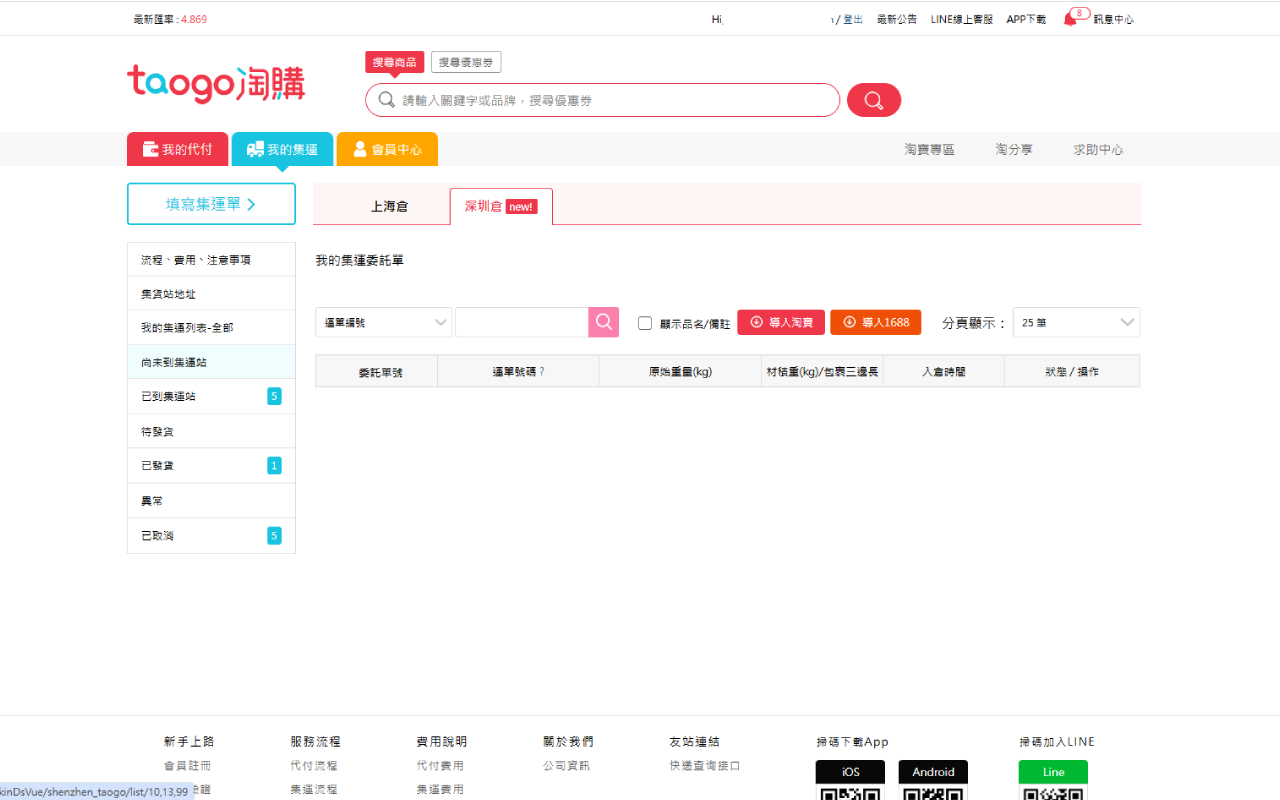Image resolution: width=1280 pixels, height=800 pixels.
Task: Open 公司資訊 footer link
Action: (567, 766)
